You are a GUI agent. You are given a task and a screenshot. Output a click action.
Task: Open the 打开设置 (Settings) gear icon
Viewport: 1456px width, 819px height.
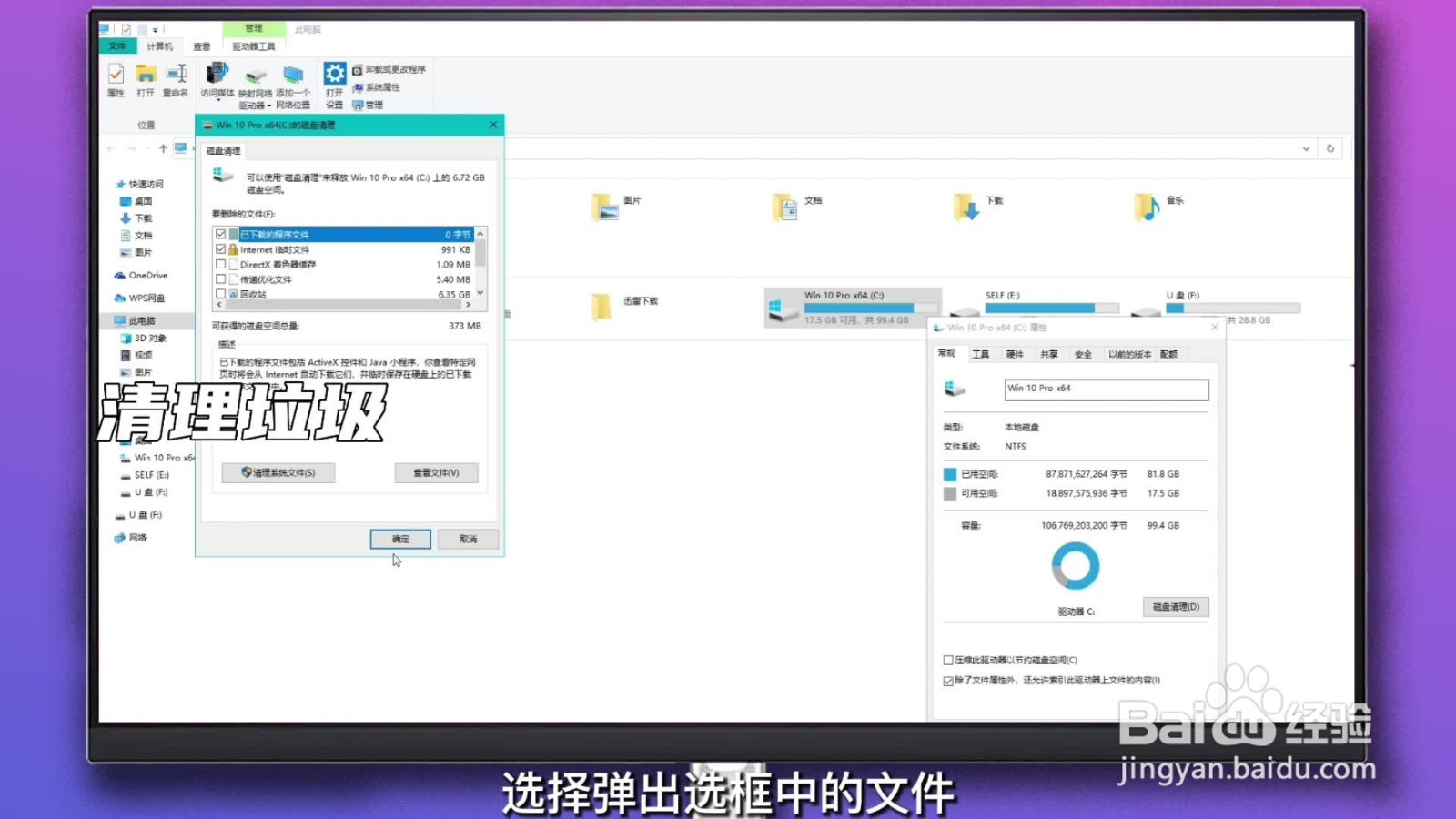(x=333, y=75)
